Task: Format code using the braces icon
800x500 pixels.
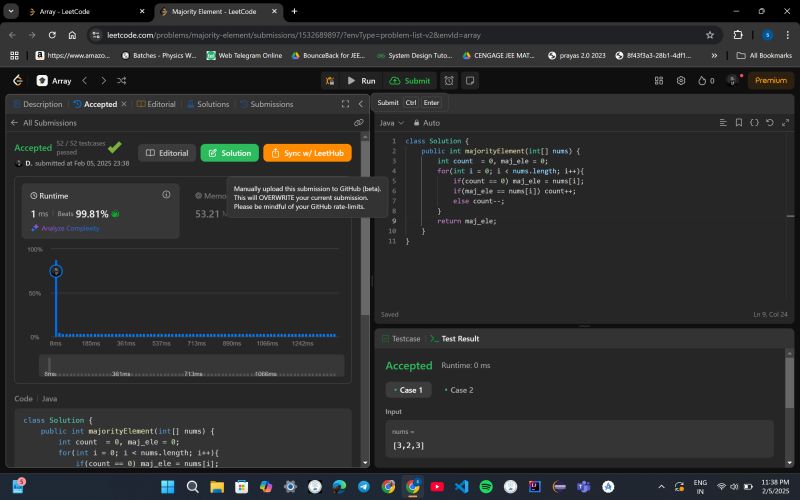Action: click(x=754, y=122)
